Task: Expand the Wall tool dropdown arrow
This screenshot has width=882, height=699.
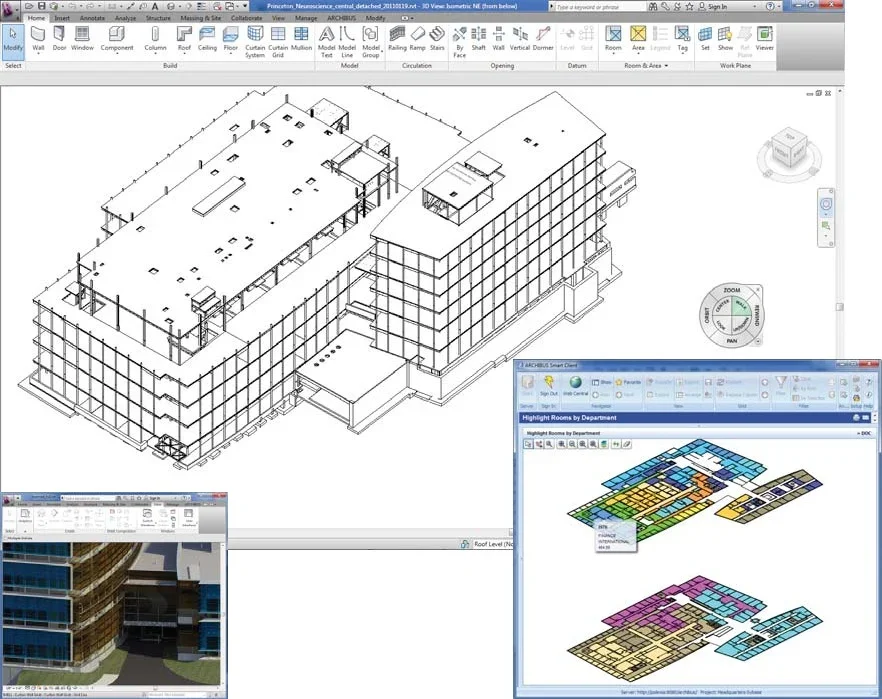Action: point(38,55)
